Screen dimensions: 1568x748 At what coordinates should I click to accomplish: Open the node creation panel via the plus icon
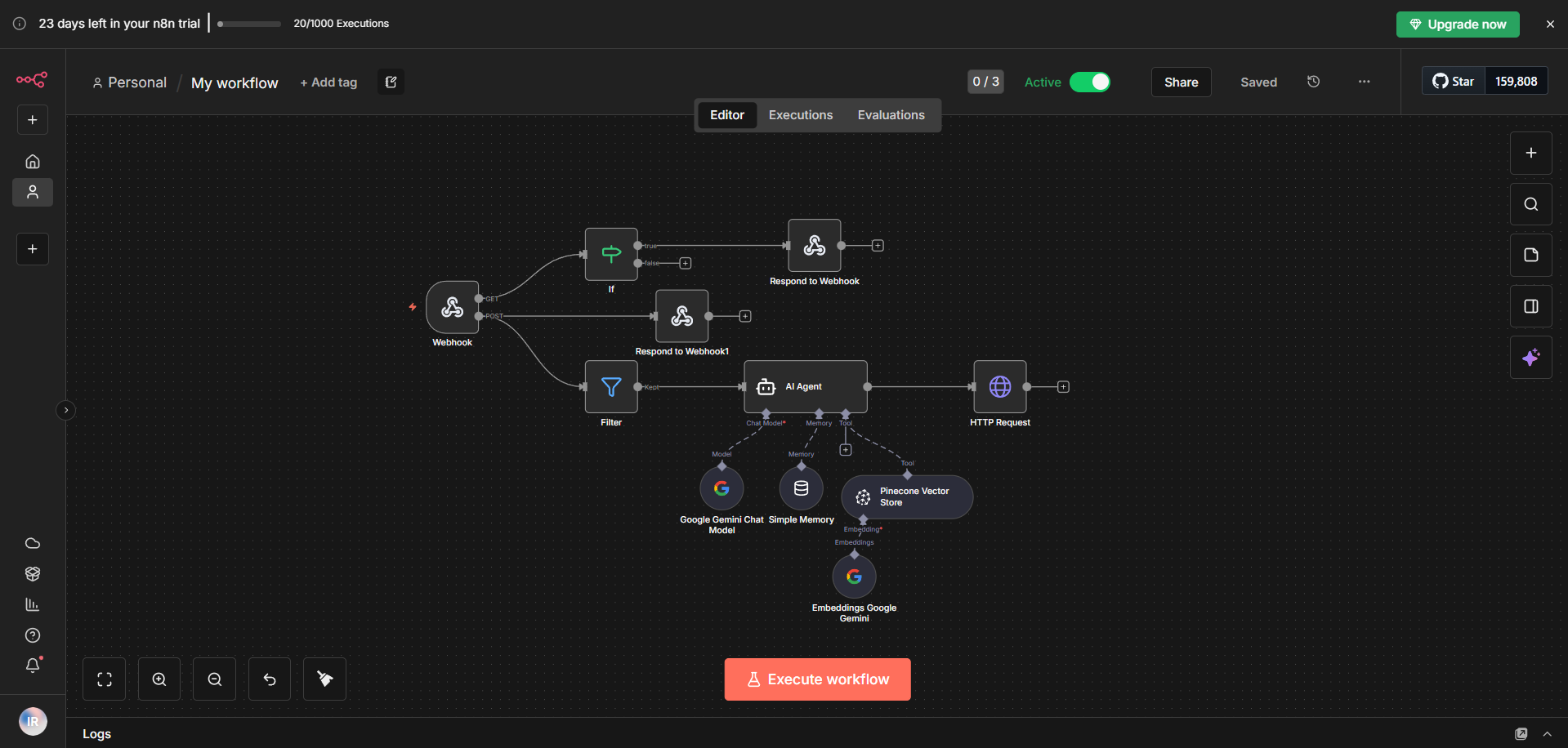pyautogui.click(x=1530, y=153)
